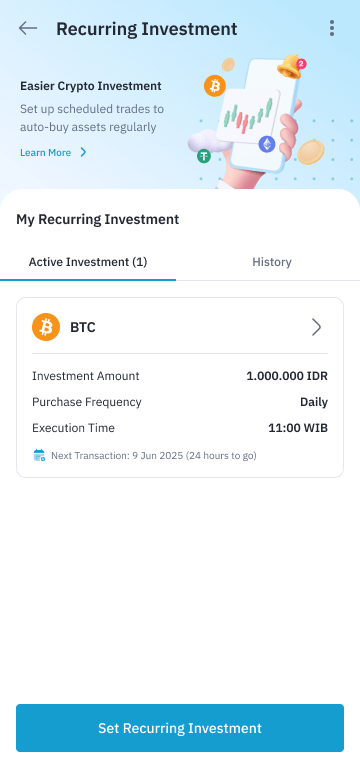Open the three-dot more options menu

click(332, 28)
